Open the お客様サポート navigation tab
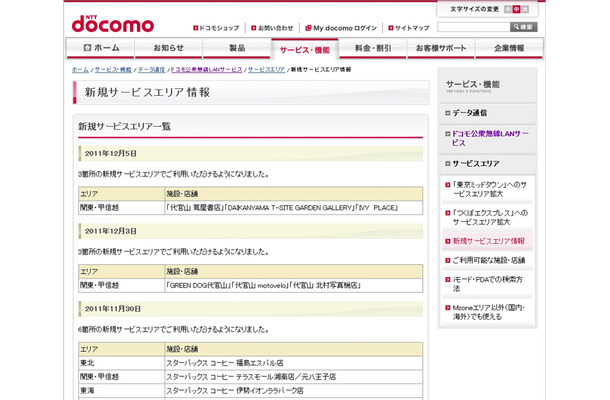The image size is (610, 400). [441, 48]
